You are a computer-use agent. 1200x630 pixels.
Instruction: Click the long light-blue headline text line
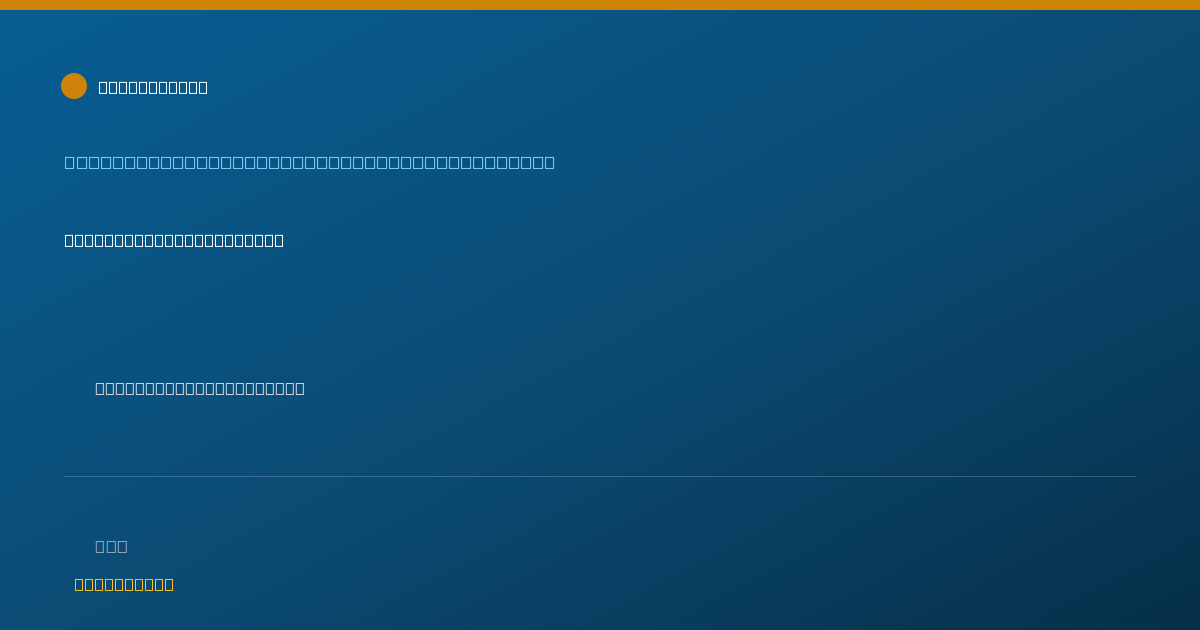[x=309, y=162]
